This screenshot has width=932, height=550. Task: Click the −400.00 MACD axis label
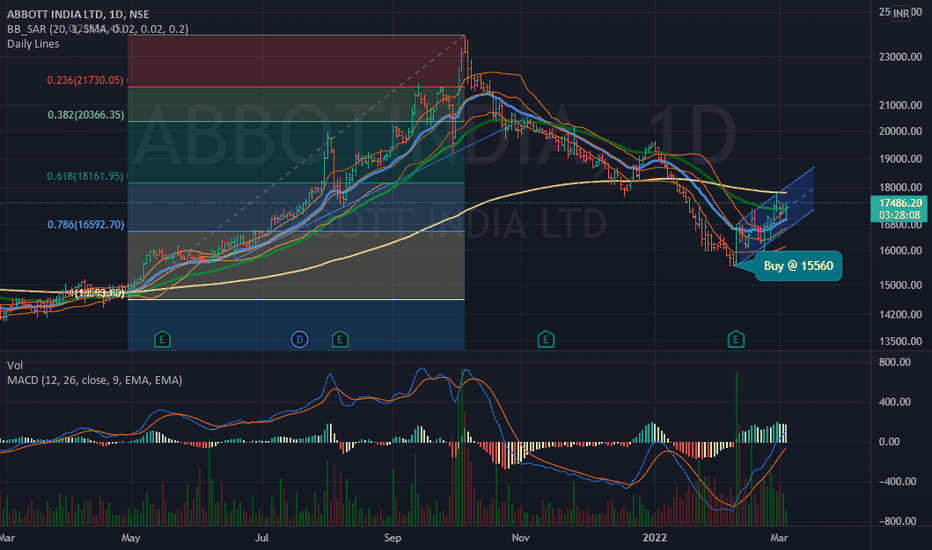click(x=898, y=481)
